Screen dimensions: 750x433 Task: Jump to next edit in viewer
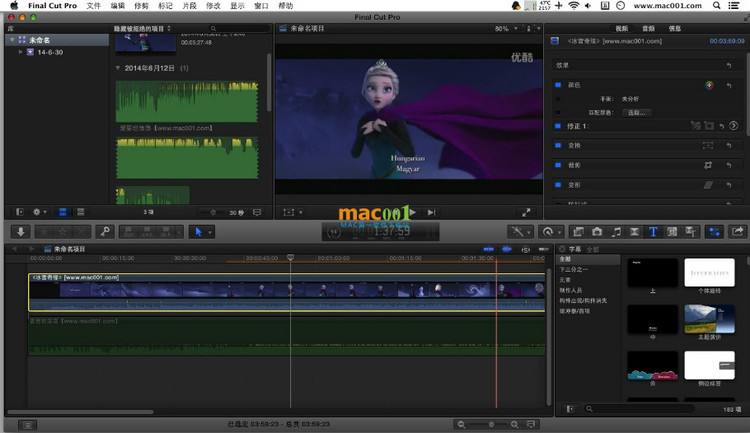click(431, 212)
